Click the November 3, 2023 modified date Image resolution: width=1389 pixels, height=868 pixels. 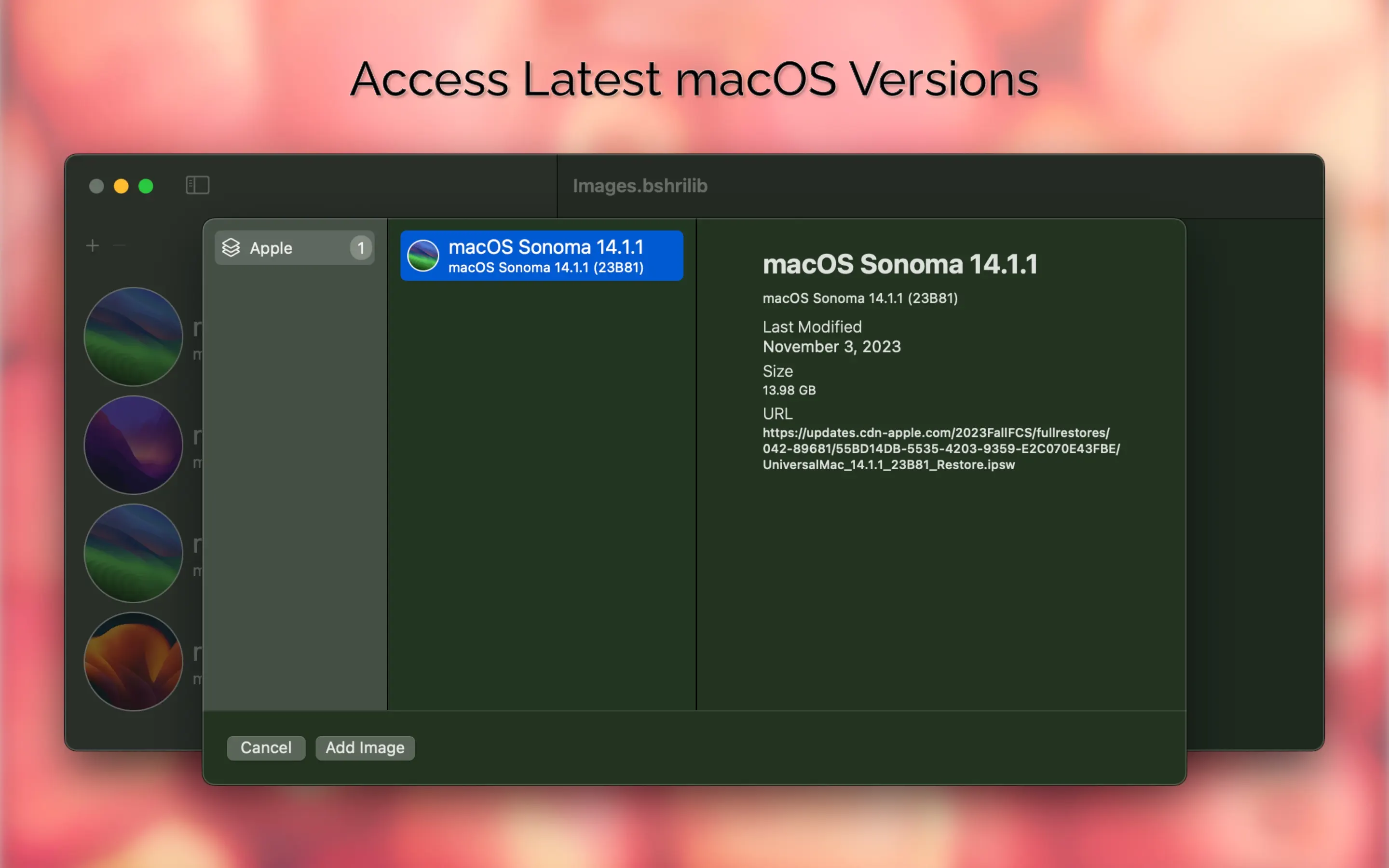831,347
